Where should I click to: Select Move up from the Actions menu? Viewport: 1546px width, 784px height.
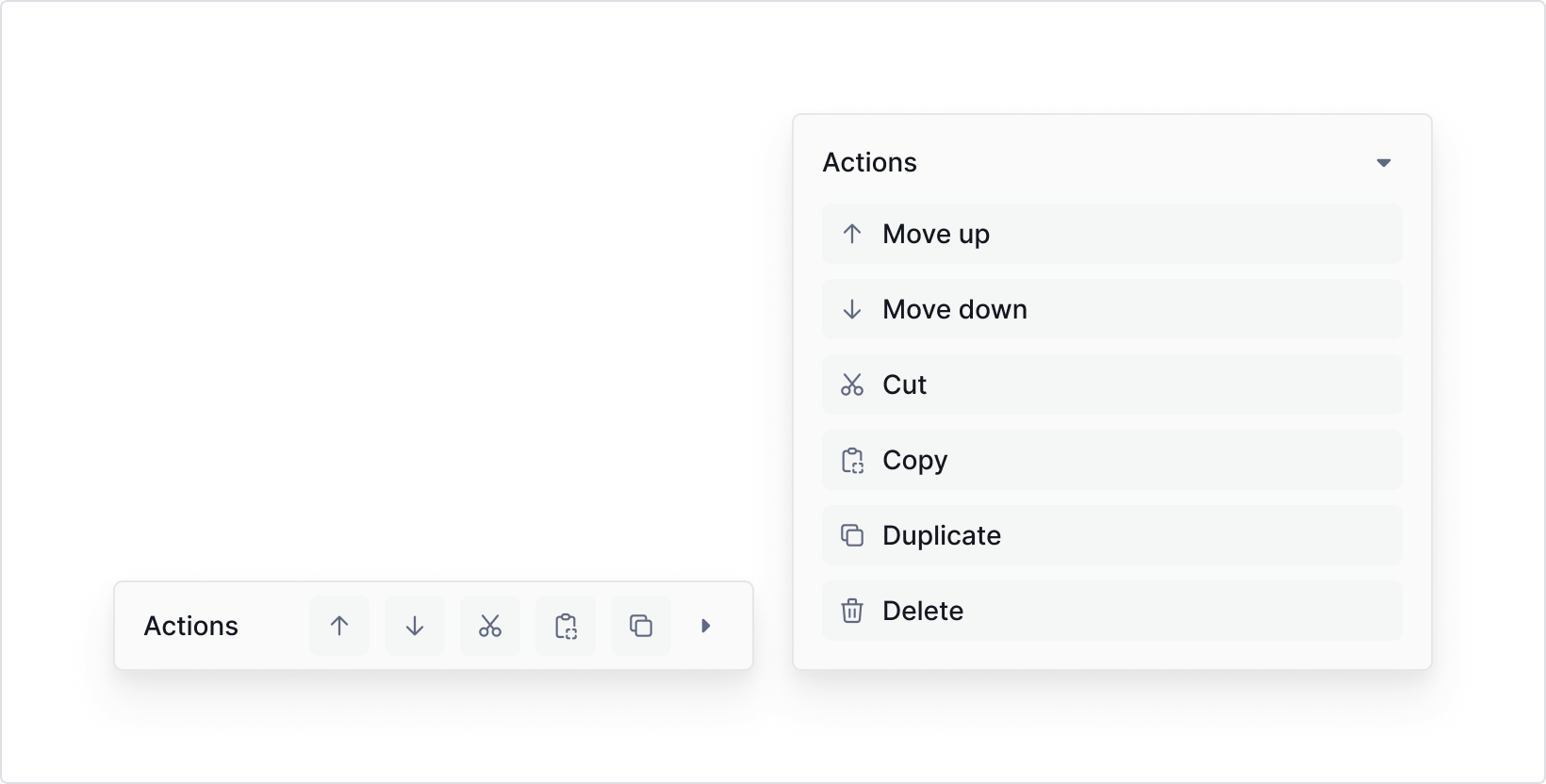tap(1111, 234)
